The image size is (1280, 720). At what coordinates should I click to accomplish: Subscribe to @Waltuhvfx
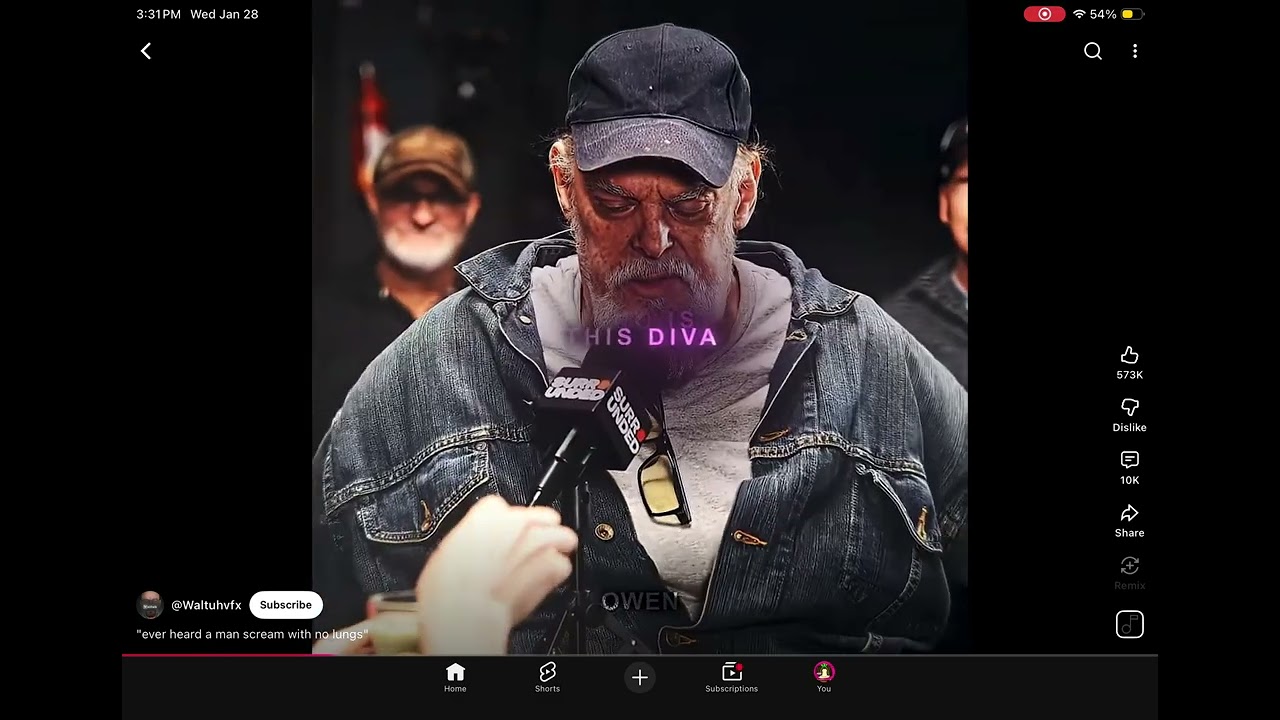(286, 605)
